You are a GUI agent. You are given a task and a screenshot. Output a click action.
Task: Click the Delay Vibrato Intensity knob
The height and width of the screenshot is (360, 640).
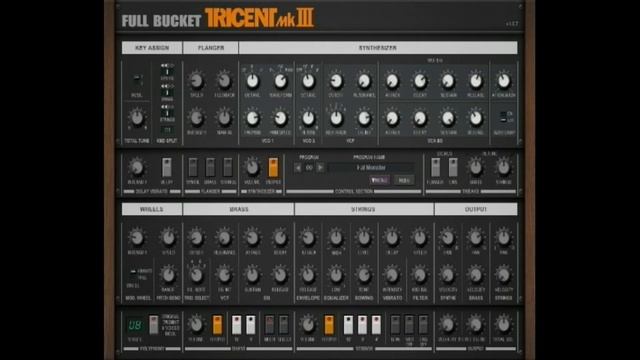[137, 167]
